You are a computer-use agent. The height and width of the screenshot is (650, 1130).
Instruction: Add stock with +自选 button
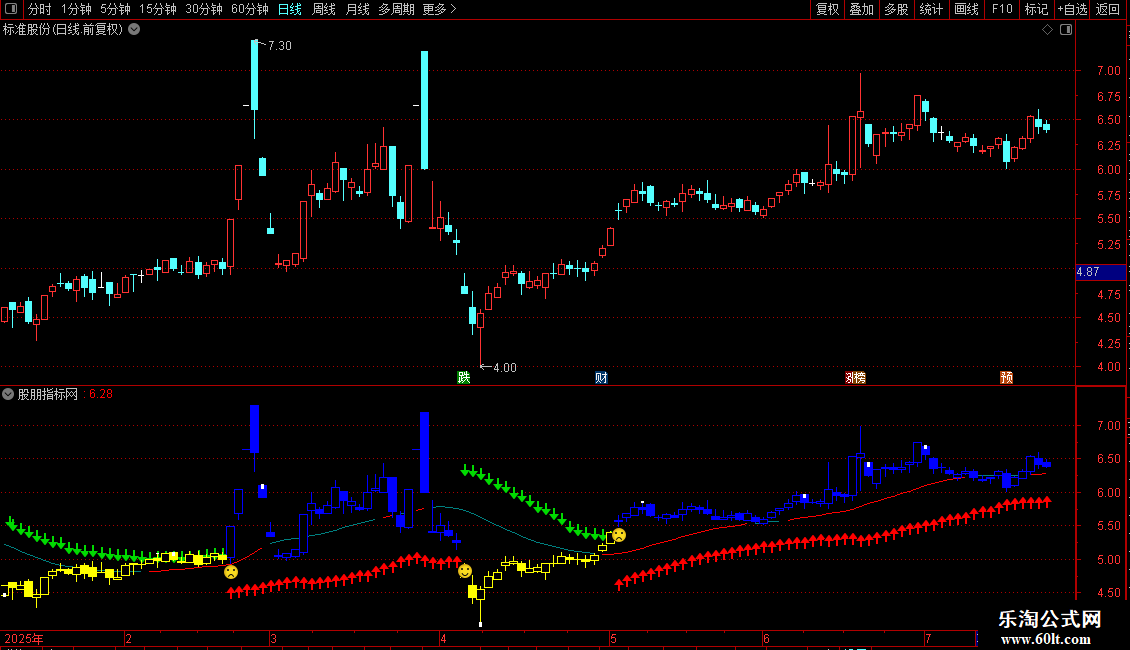pyautogui.click(x=1072, y=9)
